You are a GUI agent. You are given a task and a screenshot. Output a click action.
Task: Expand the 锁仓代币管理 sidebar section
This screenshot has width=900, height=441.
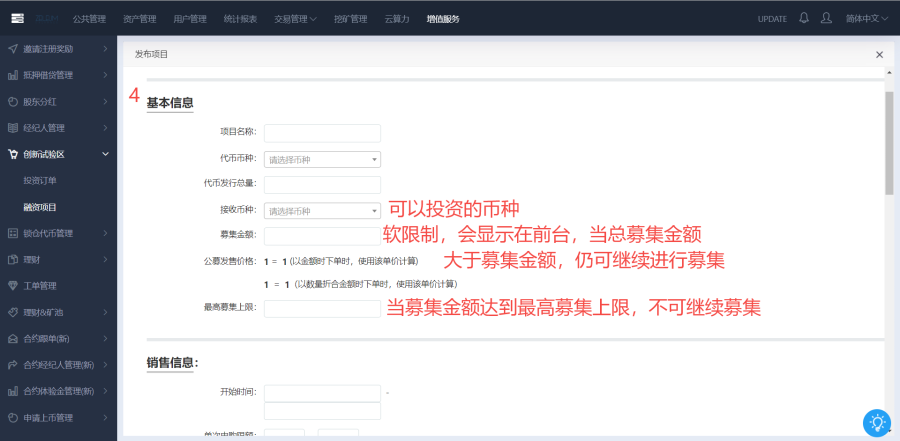pyautogui.click(x=105, y=233)
